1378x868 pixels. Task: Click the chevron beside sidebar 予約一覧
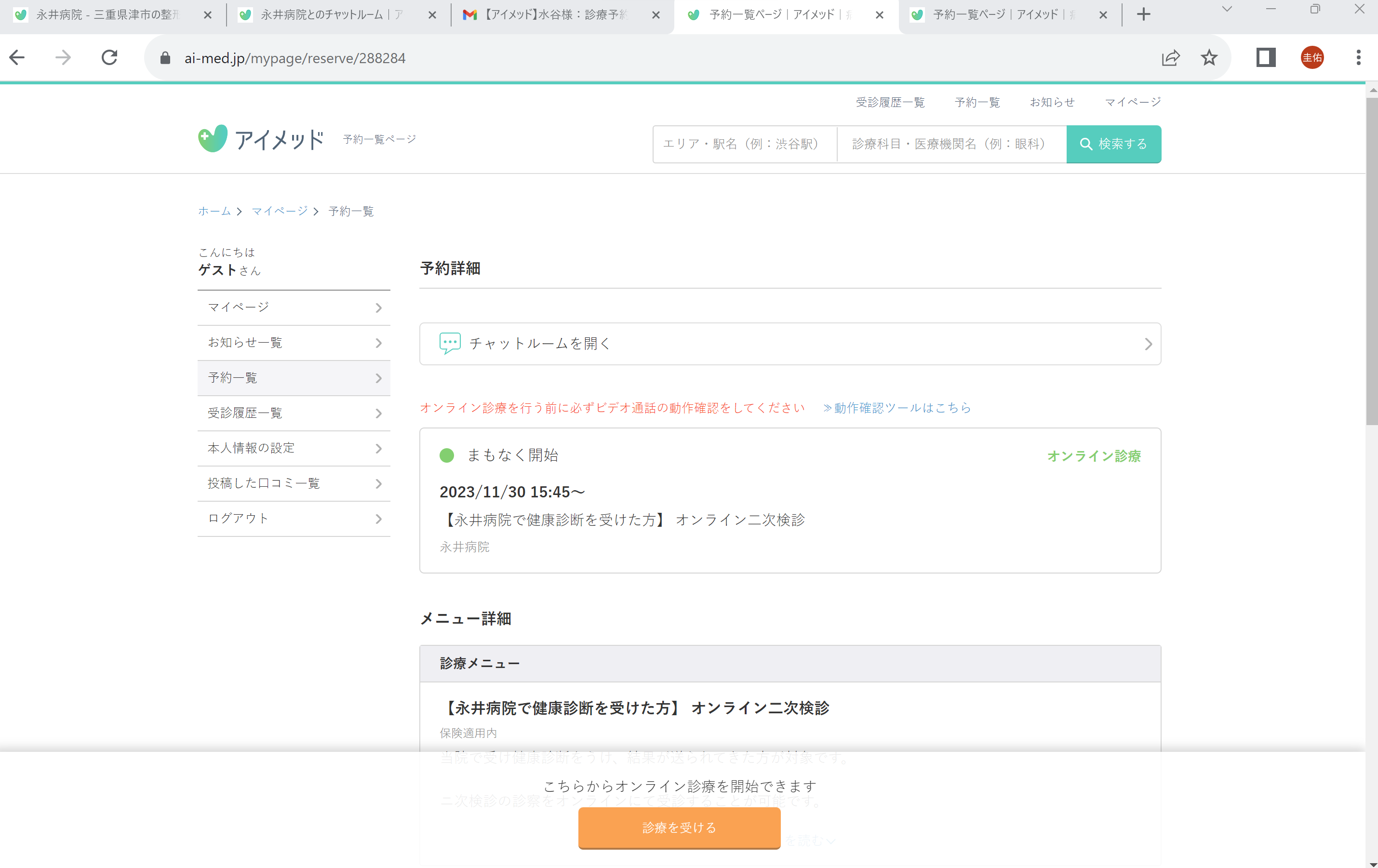click(378, 378)
